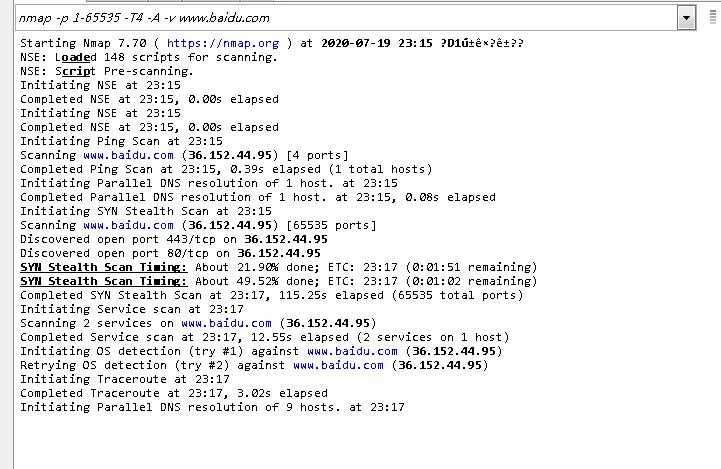721x469 pixels.
Task: Click www.baidu.com on the 4 ports line
Action: coord(128,155)
